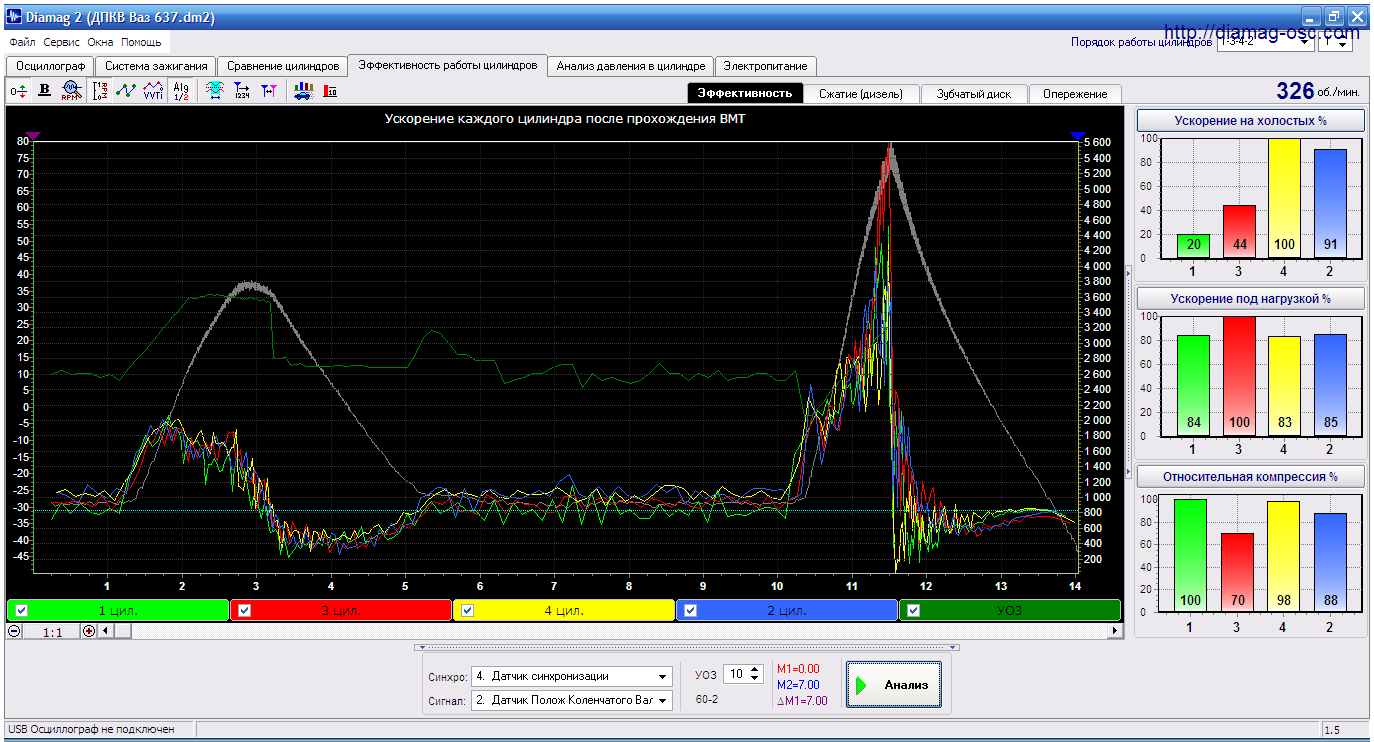Viewport: 1374px width, 742px height.
Task: Zoom in with the plus magnifier icon
Action: (x=89, y=631)
